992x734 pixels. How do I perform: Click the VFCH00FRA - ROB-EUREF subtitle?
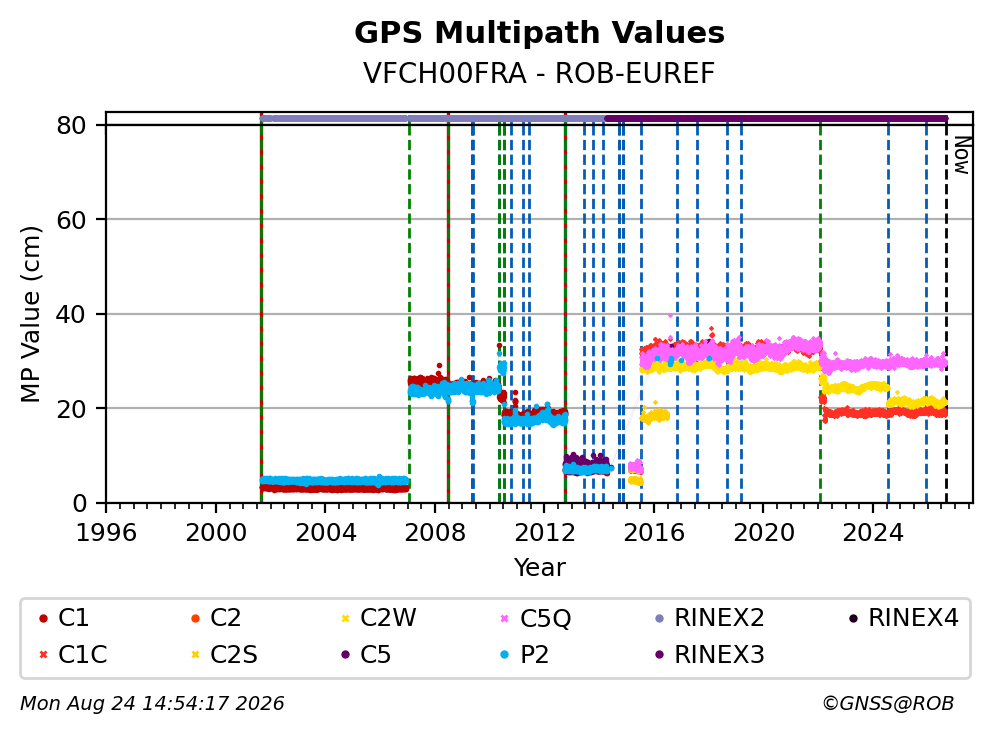539,73
